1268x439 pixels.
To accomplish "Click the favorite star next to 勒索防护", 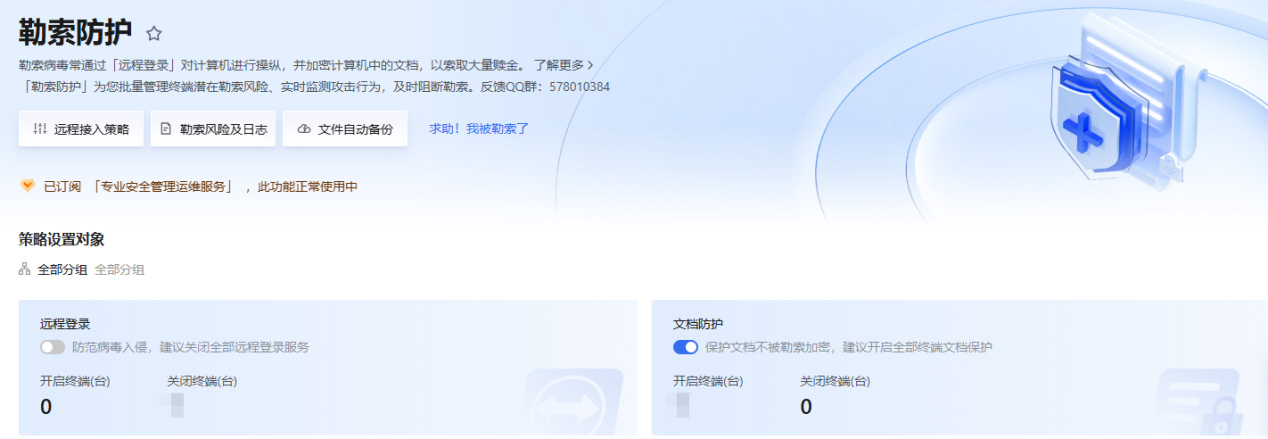I will click(x=154, y=33).
